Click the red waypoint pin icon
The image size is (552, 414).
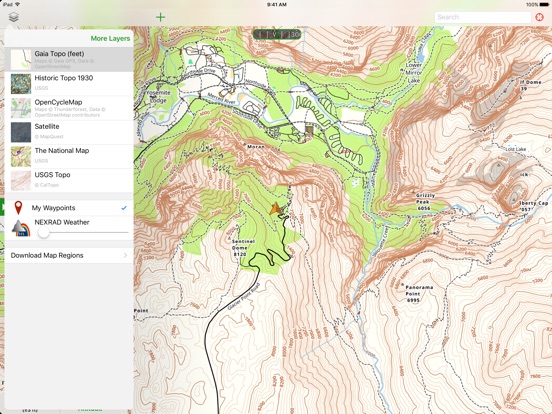click(18, 208)
